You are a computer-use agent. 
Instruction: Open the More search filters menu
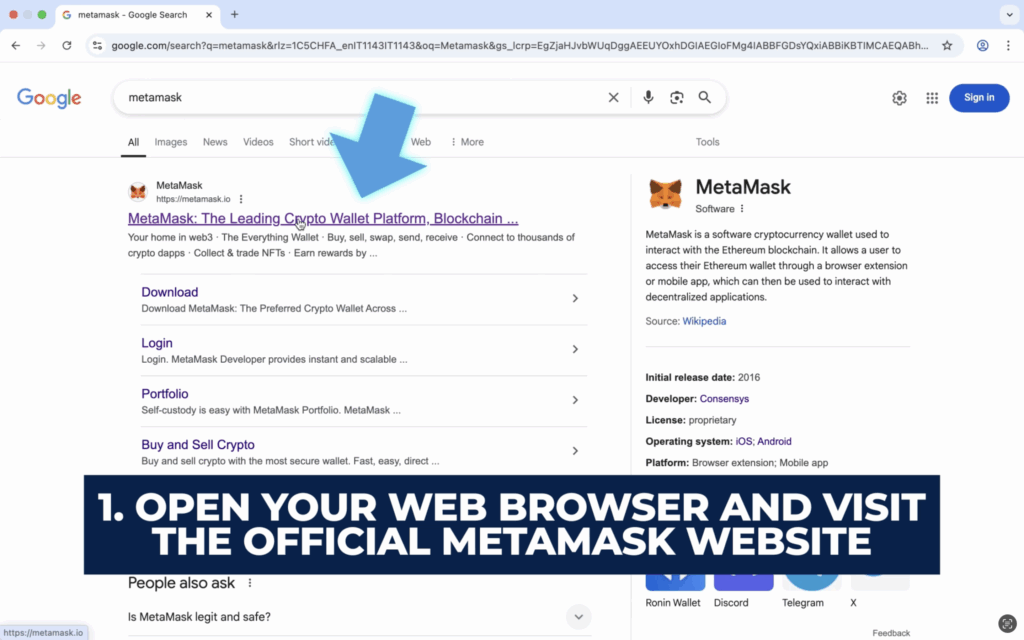(x=467, y=142)
